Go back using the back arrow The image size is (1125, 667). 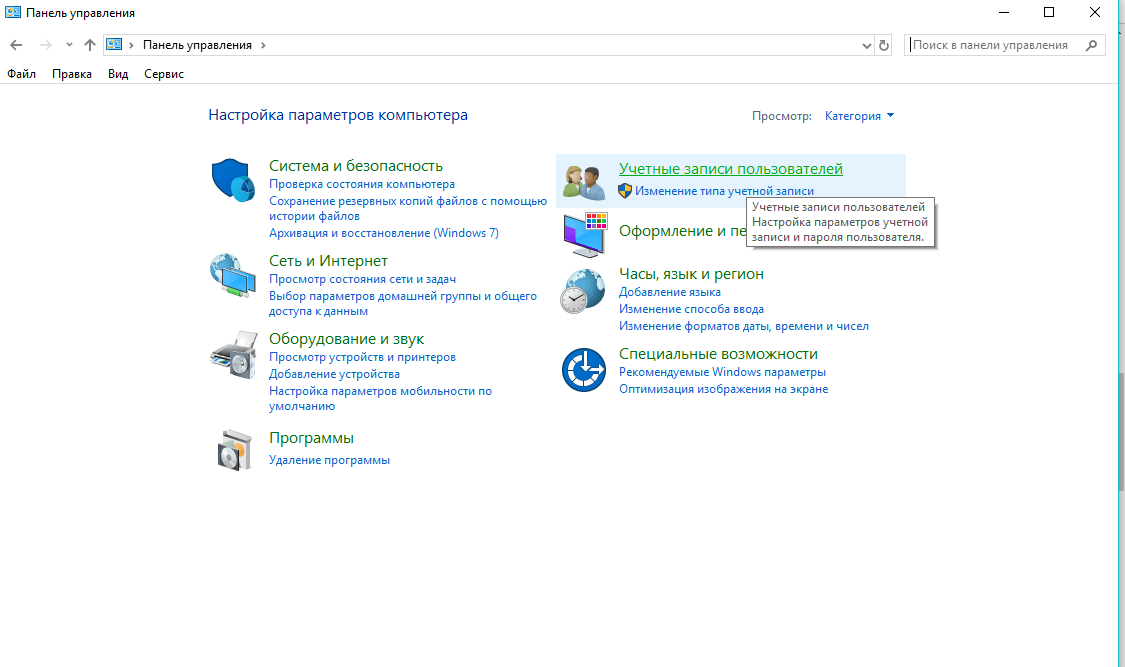[16, 45]
